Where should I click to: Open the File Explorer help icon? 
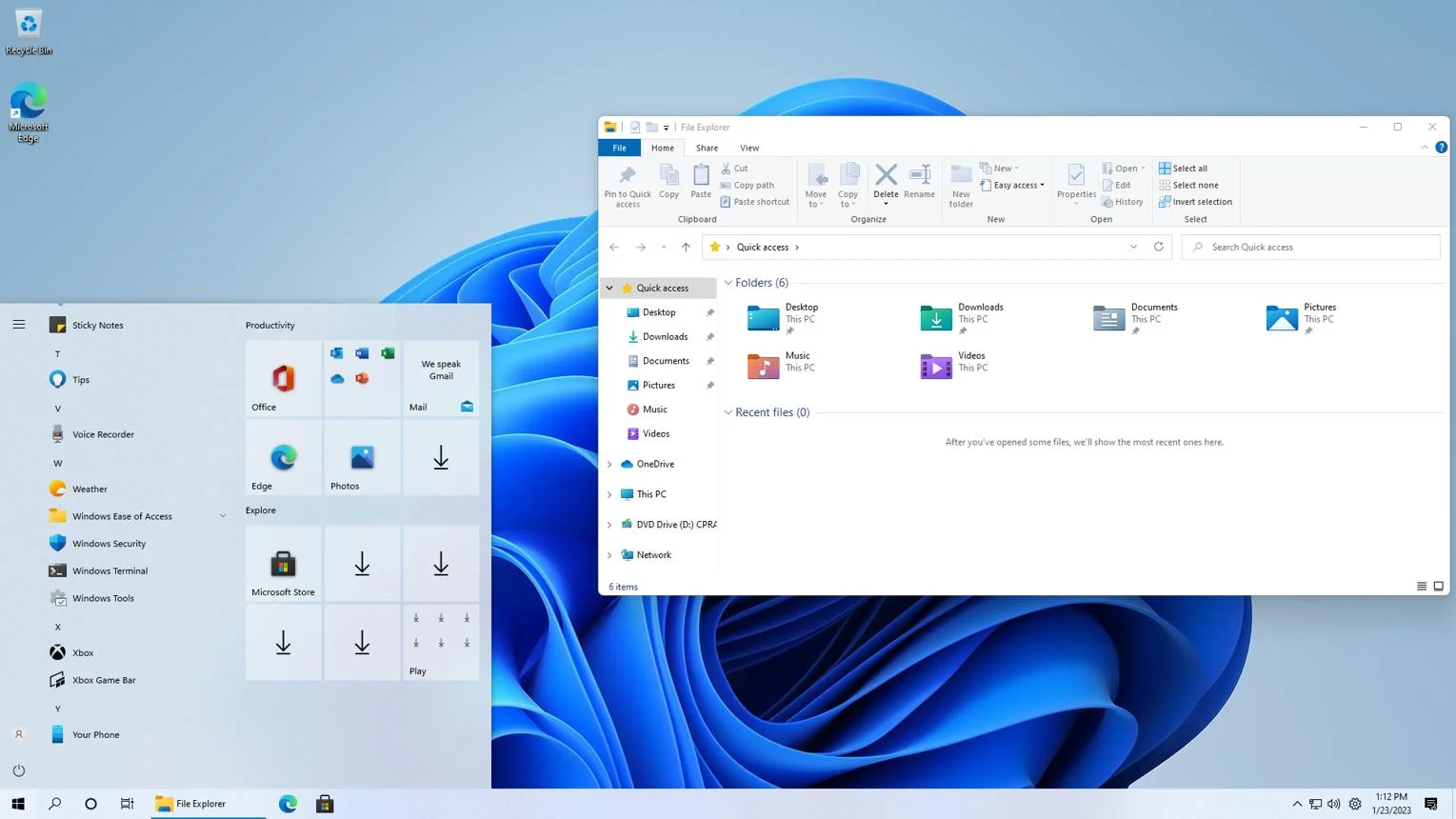tap(1441, 148)
